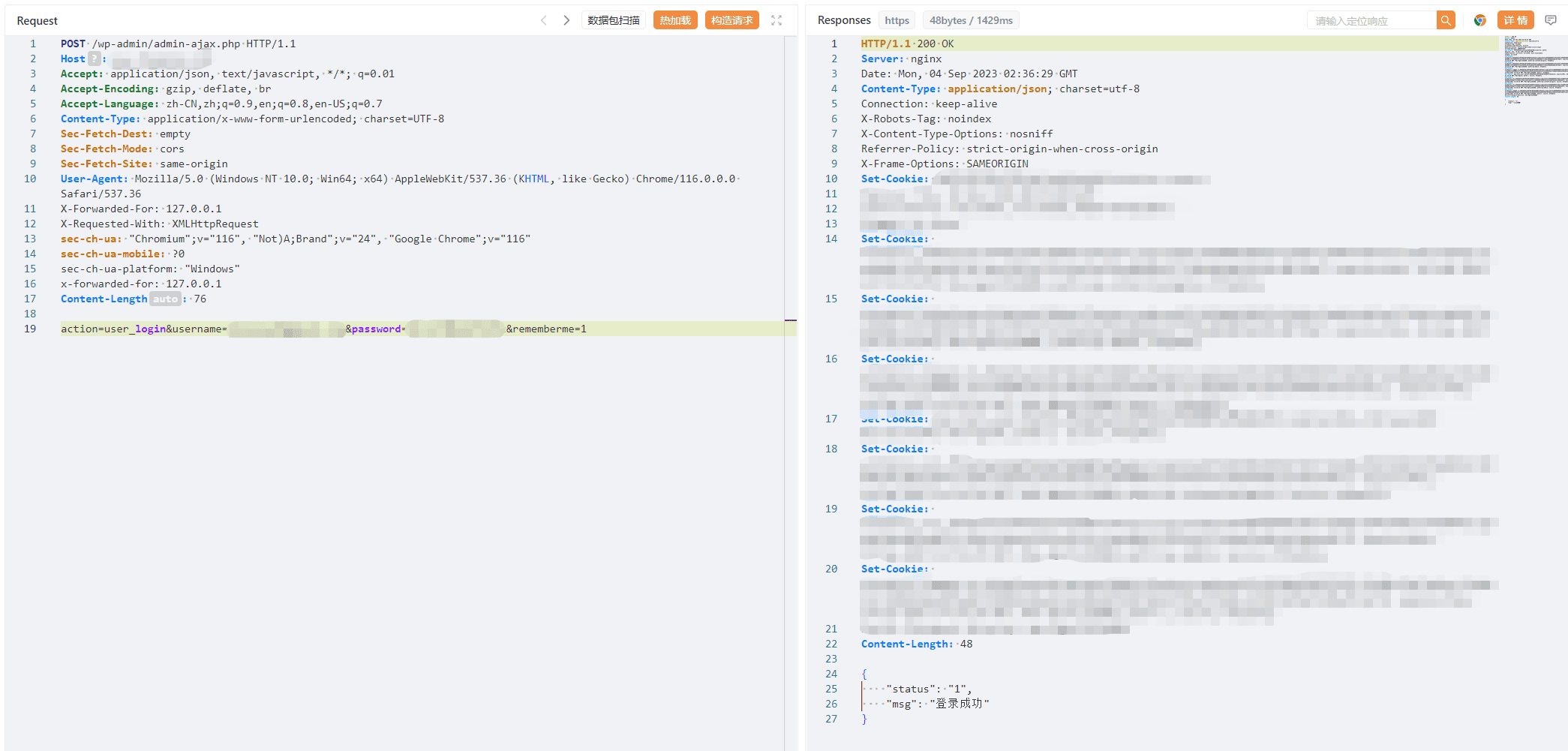Click the orange 构造请求 build request button
Image resolution: width=1568 pixels, height=751 pixels.
coord(731,20)
